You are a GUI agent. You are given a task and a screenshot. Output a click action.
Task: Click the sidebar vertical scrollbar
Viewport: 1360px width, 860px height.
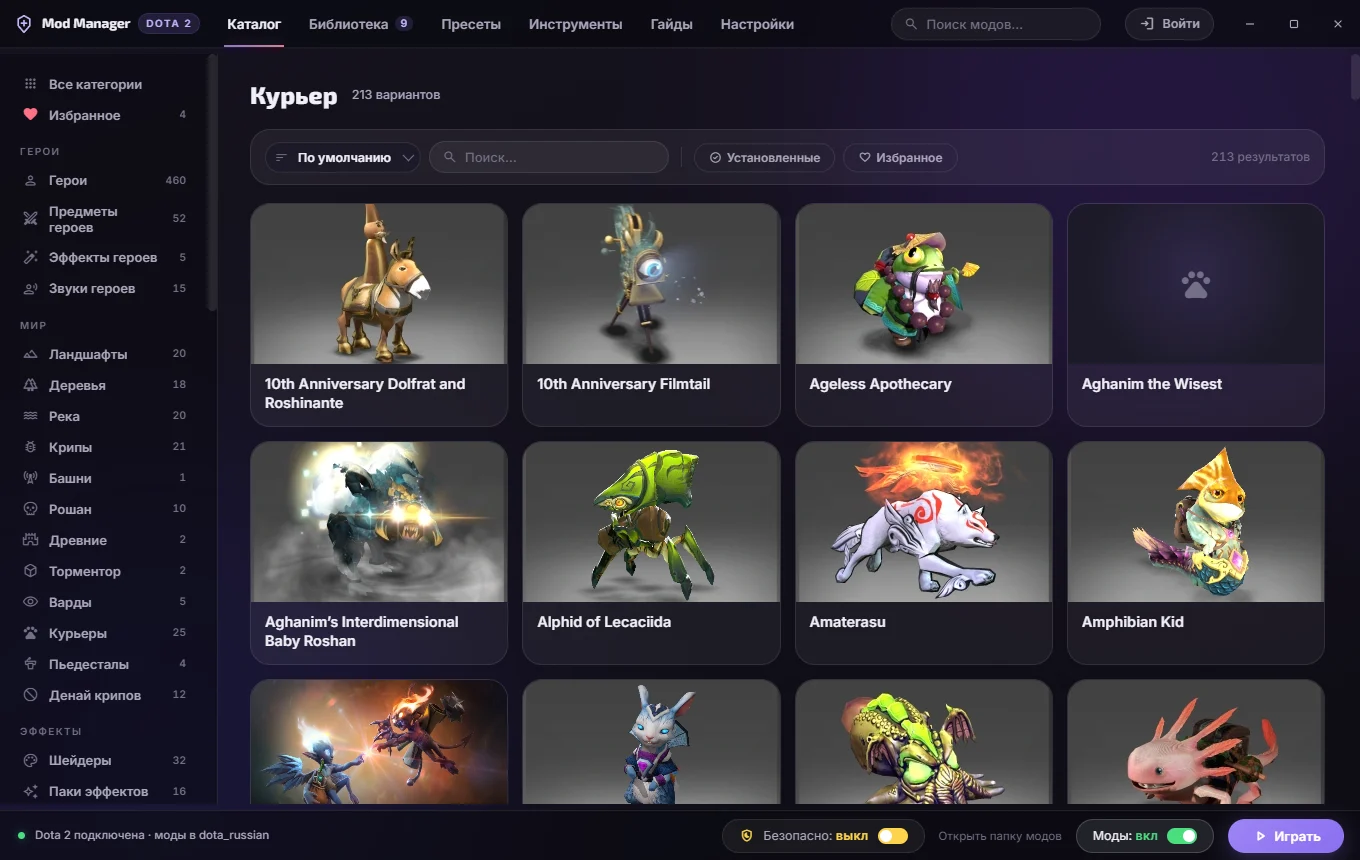tap(212, 182)
